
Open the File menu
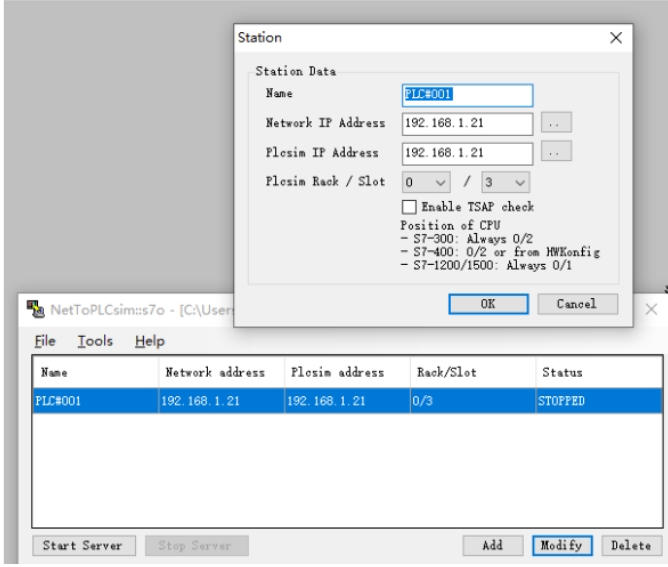[45, 341]
